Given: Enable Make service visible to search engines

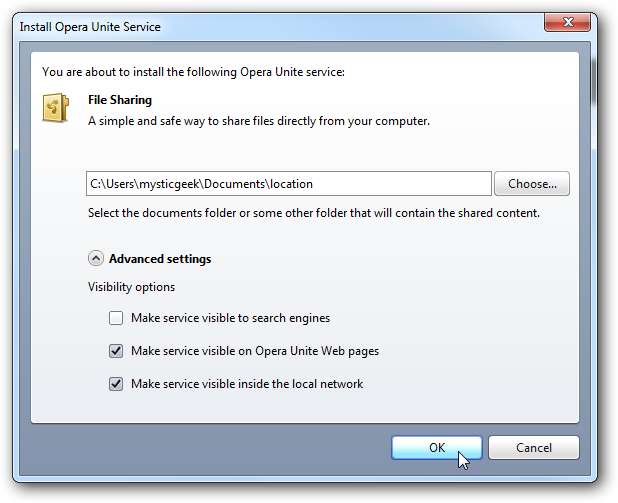Looking at the screenshot, I should pyautogui.click(x=116, y=318).
